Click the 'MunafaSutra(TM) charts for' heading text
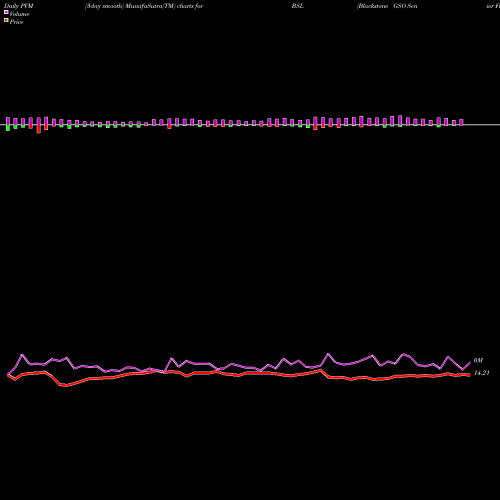Image resolution: width=500 pixels, height=500 pixels. pos(164,6)
